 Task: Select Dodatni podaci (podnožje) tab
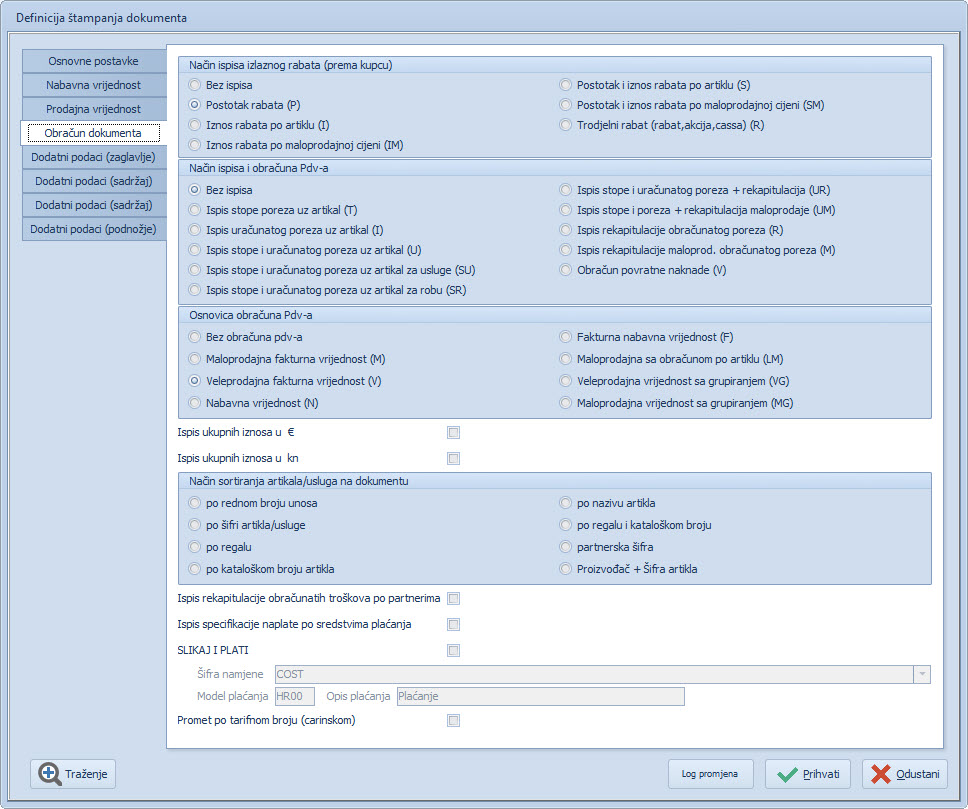tap(93, 229)
